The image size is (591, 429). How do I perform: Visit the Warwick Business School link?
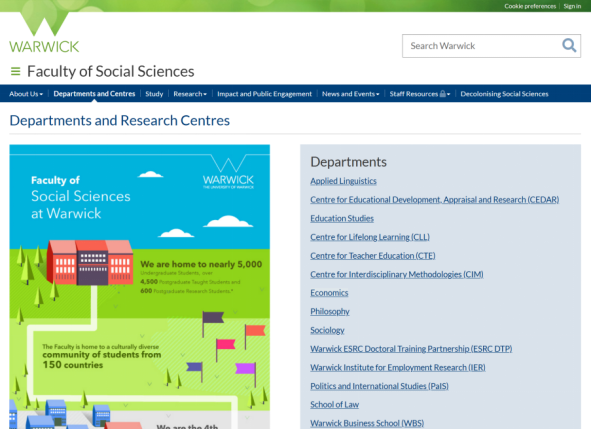[x=367, y=423]
